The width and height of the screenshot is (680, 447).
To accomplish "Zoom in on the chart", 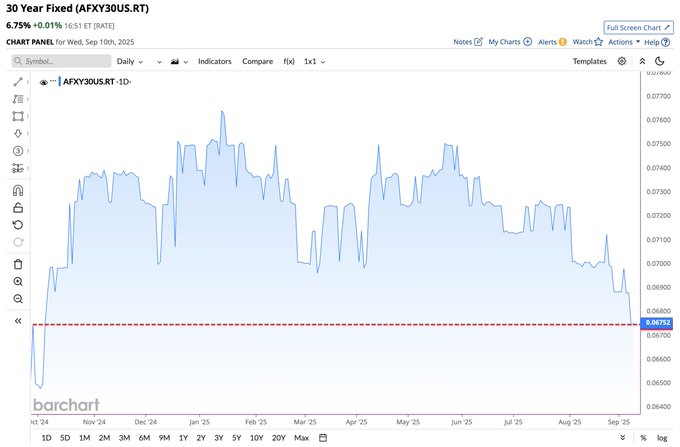I will pos(18,281).
